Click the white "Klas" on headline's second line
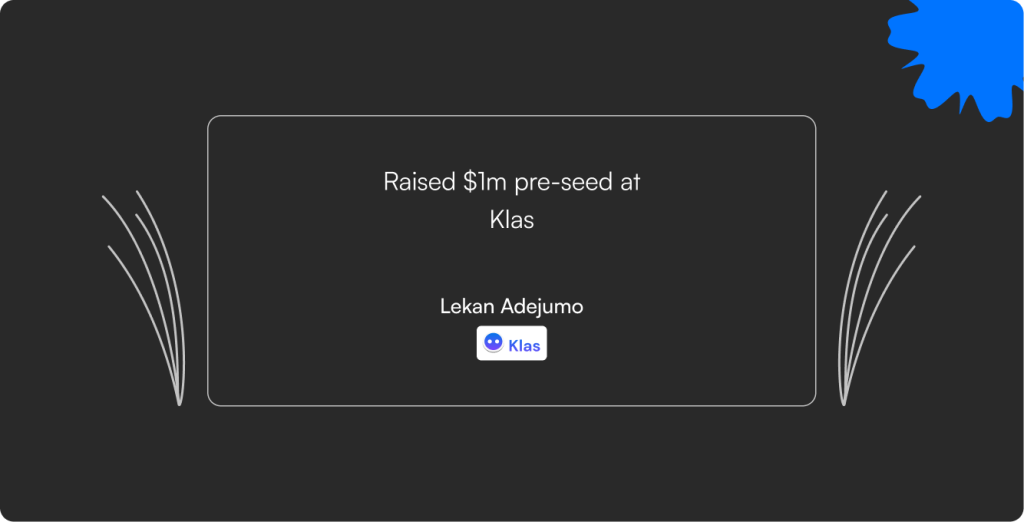Viewport: 1024px width, 522px height. (511, 220)
